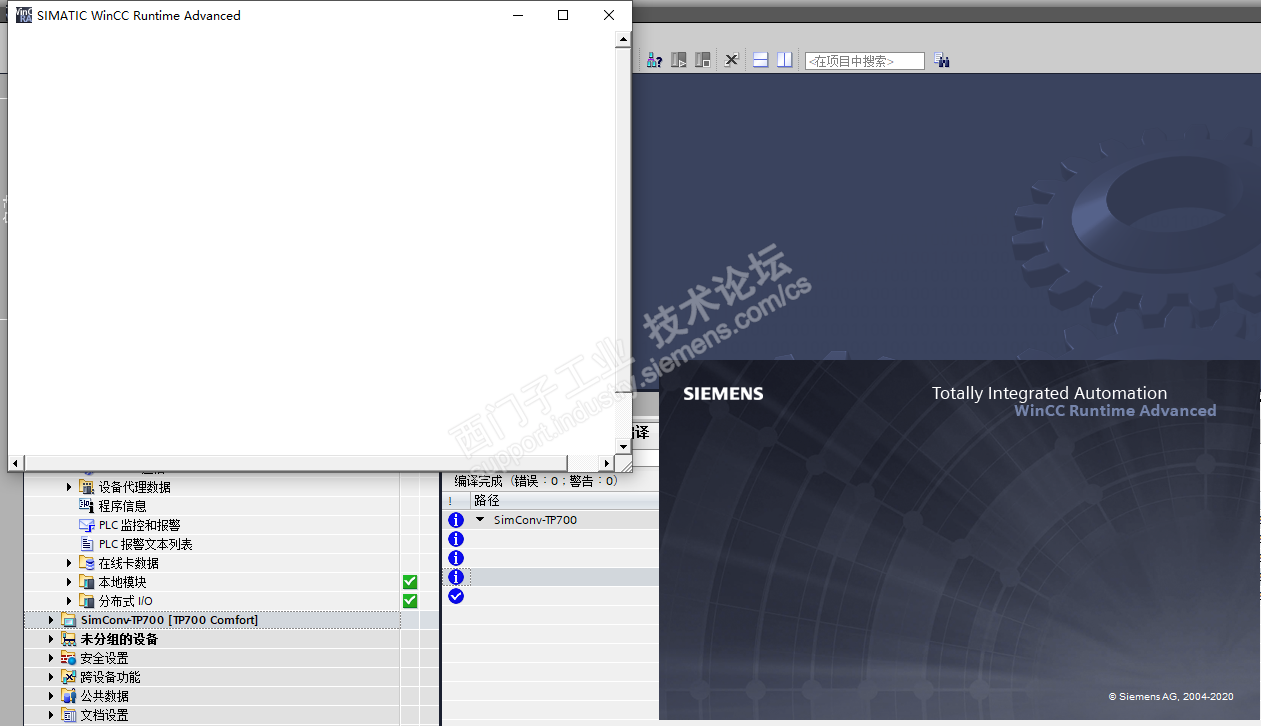The image size is (1261, 726).
Task: Select PLC 监控和报警 in project tree
Action: click(x=139, y=525)
